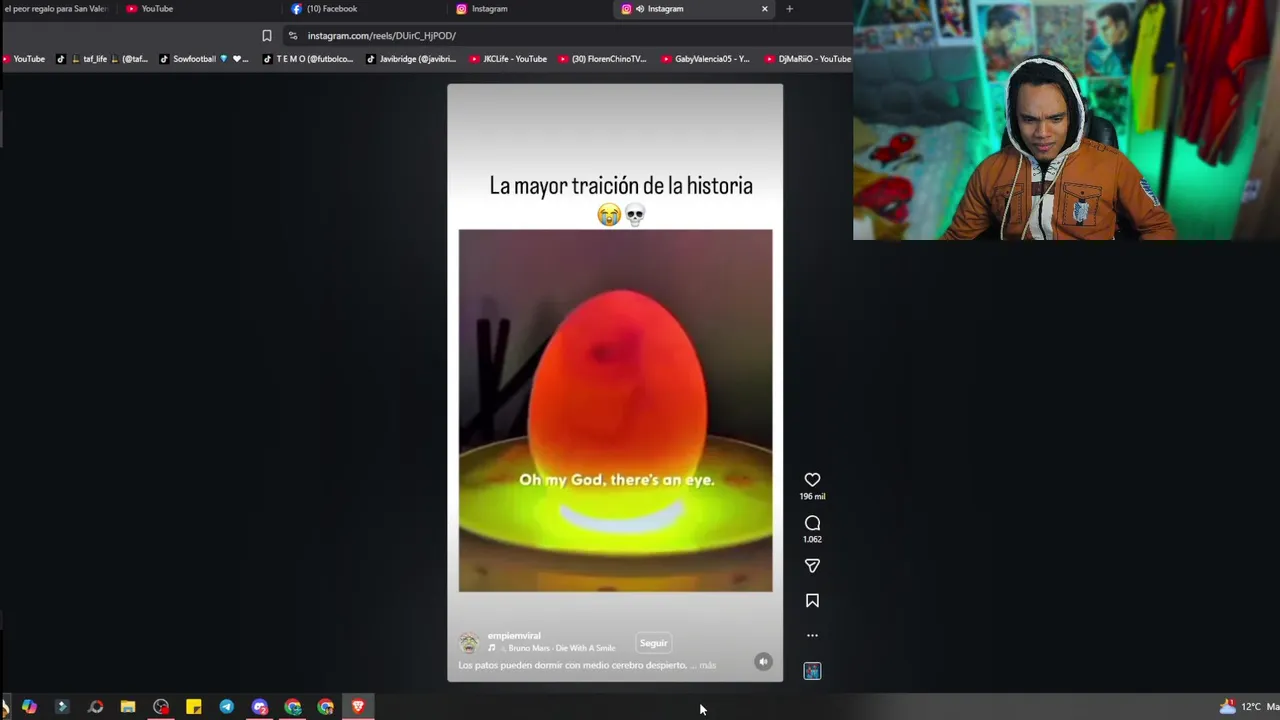Switch to Brave browser in the taskbar
The height and width of the screenshot is (720, 1280).
click(358, 707)
